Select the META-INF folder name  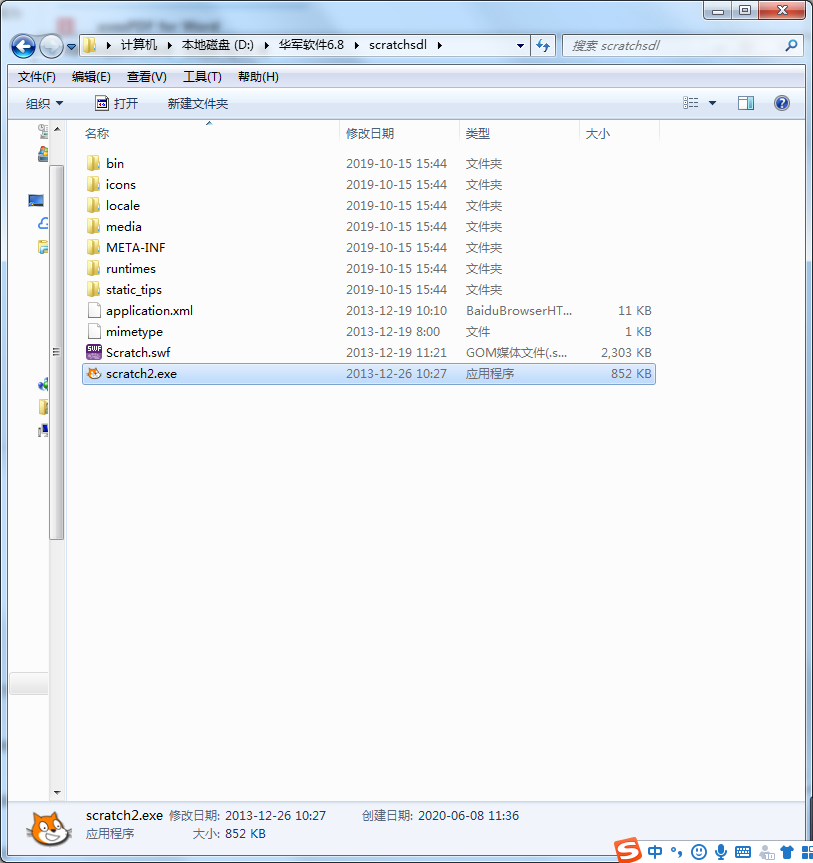[135, 248]
